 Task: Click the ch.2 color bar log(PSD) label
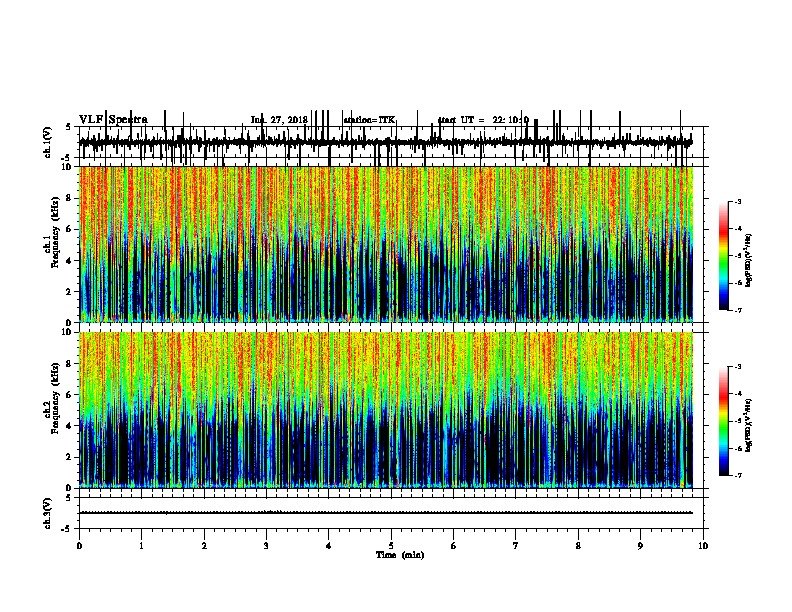coord(748,426)
